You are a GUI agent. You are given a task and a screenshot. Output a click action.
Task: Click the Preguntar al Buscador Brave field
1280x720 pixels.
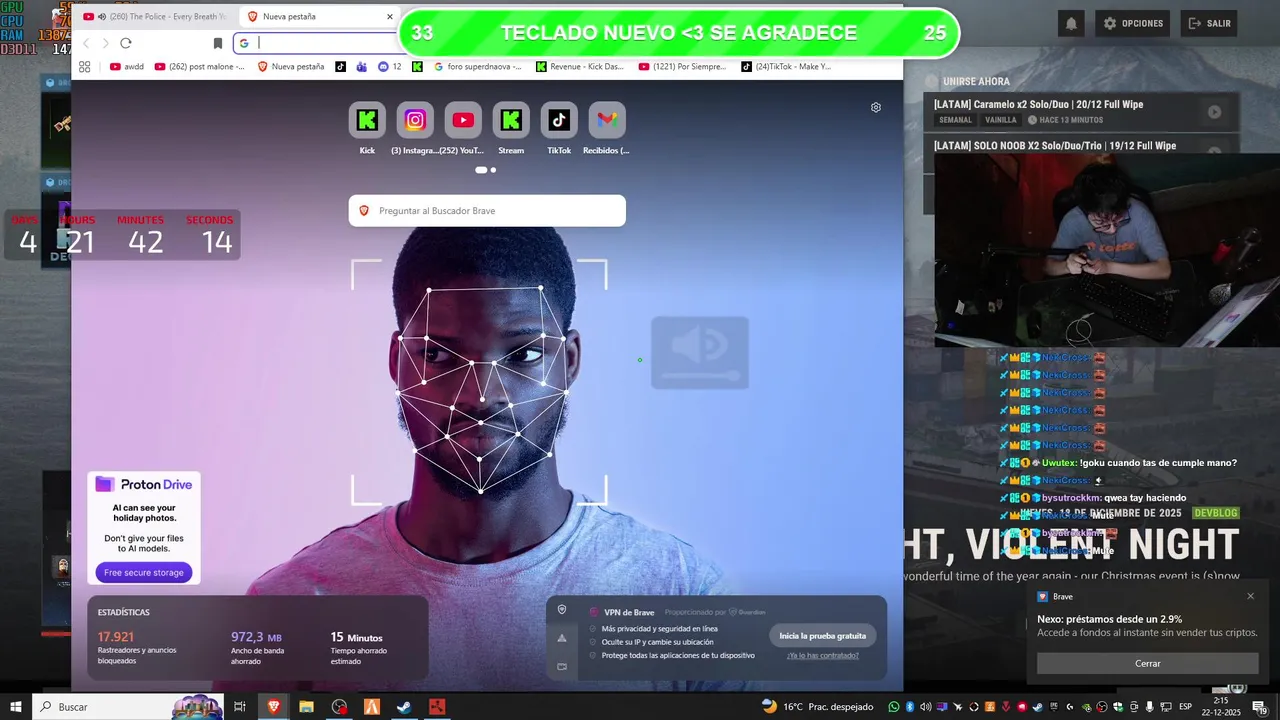(487, 211)
